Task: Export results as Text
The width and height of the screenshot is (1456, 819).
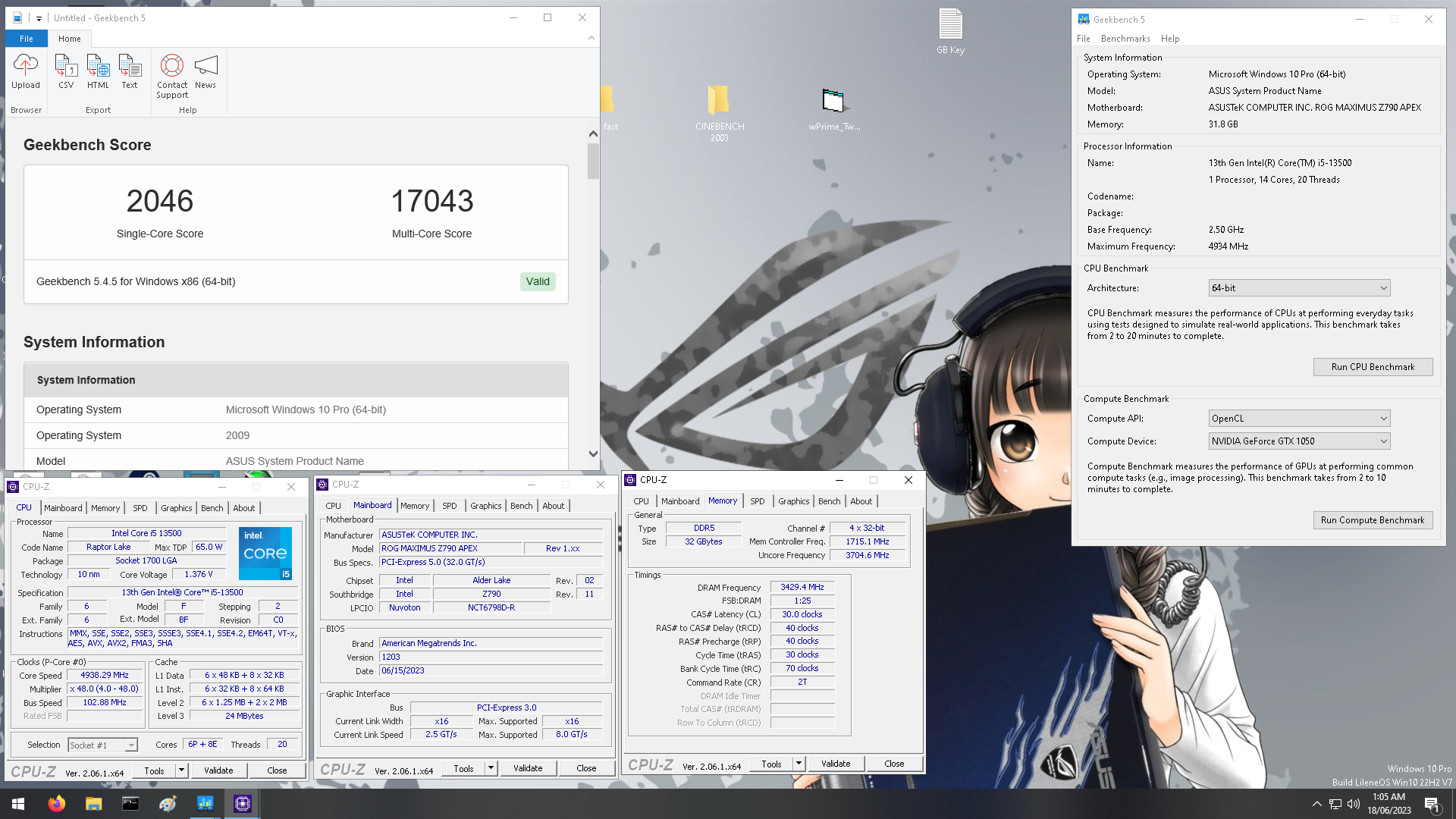Action: coord(130,71)
